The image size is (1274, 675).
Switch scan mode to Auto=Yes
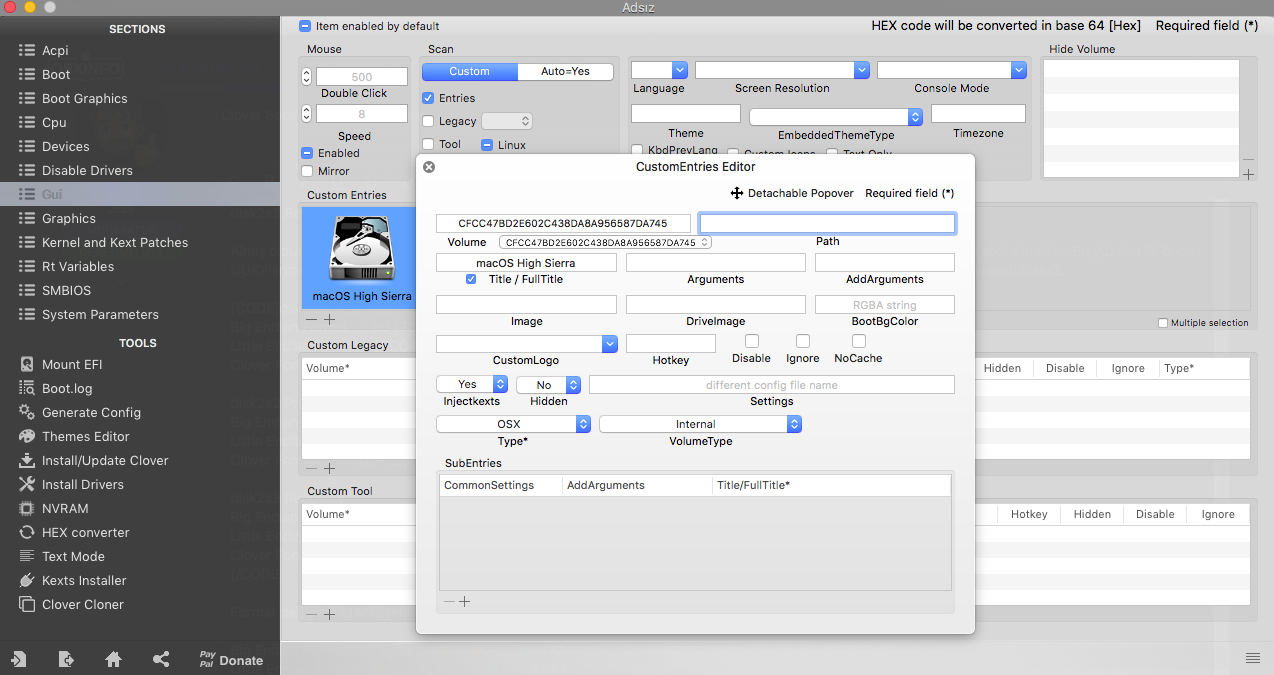[x=565, y=71]
